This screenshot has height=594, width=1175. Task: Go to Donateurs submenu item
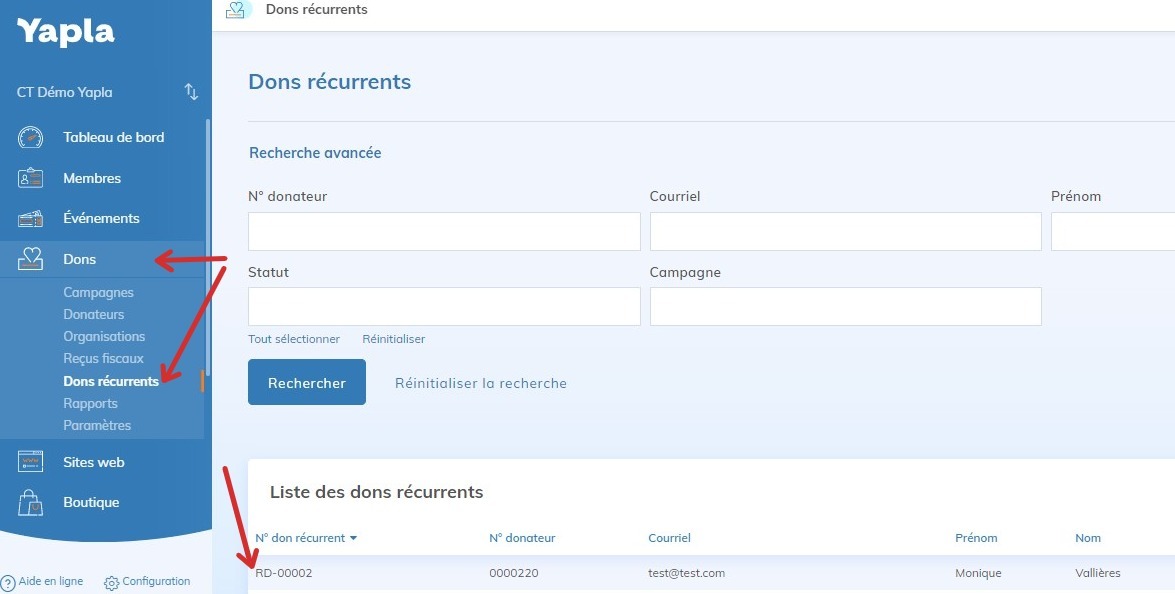click(94, 315)
